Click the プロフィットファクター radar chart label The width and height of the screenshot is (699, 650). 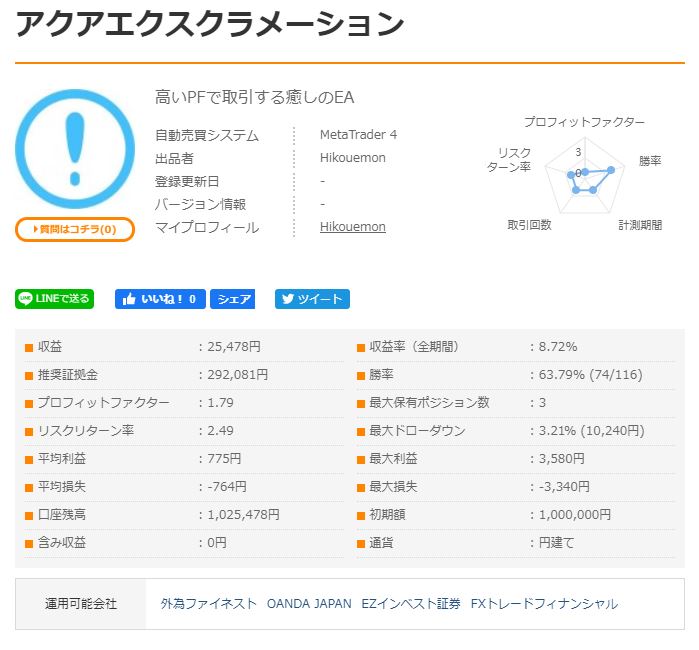coord(584,122)
